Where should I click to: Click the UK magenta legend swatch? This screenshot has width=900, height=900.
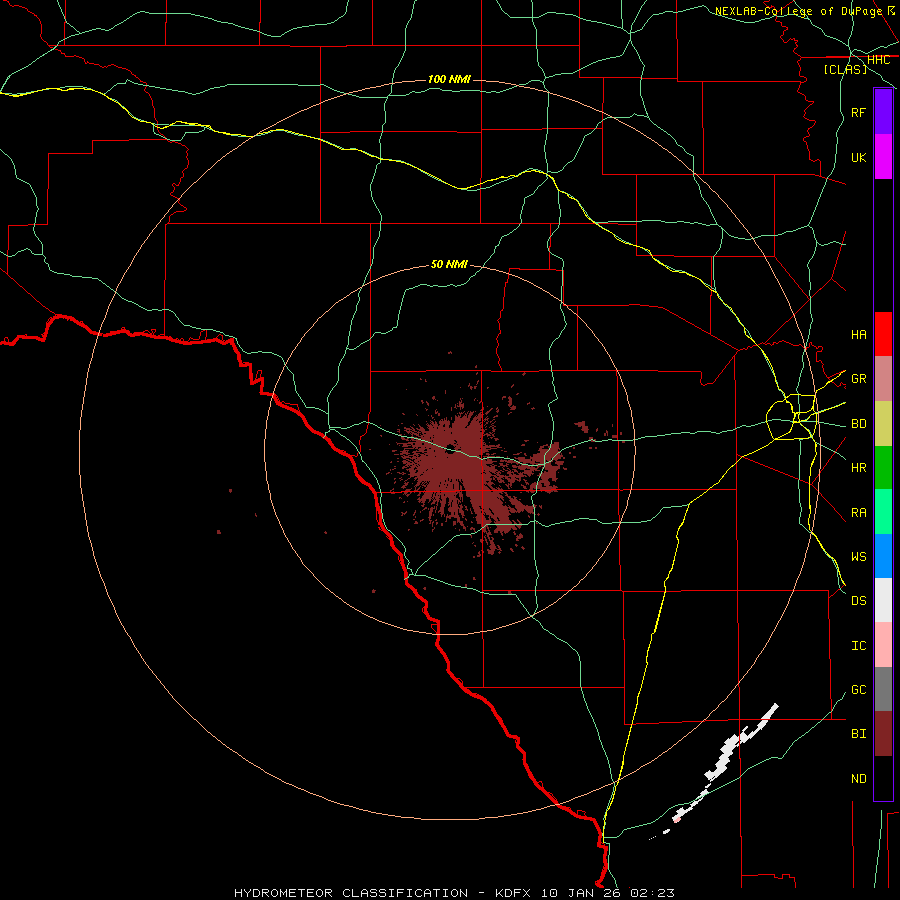coord(883,157)
